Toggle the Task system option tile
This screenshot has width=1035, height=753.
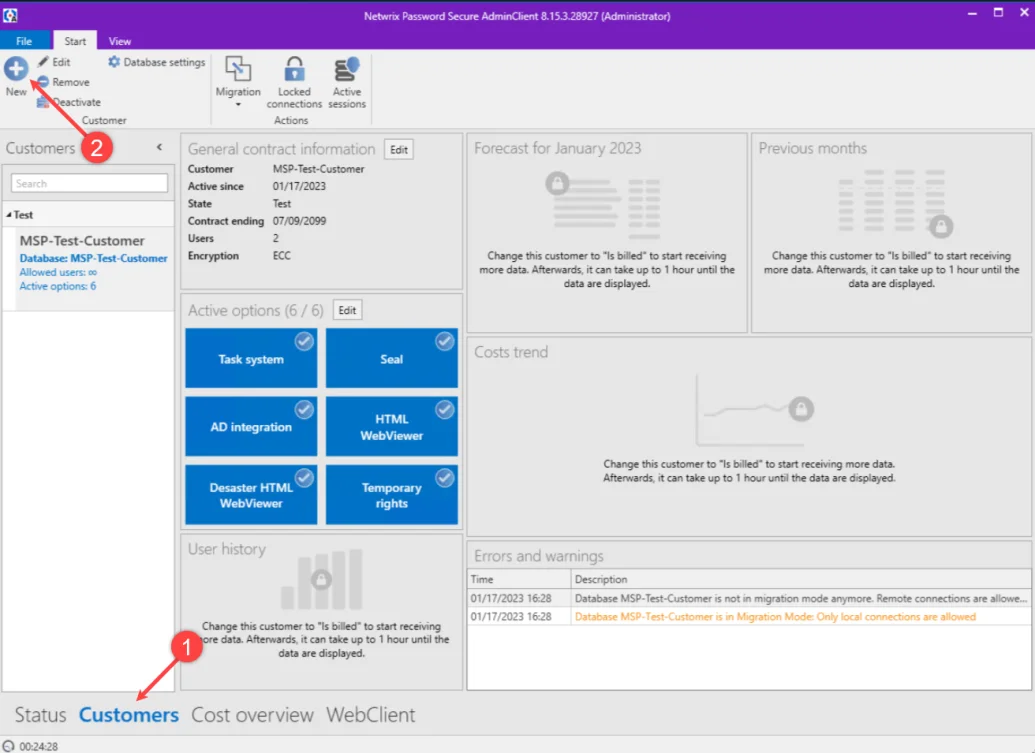coord(251,358)
